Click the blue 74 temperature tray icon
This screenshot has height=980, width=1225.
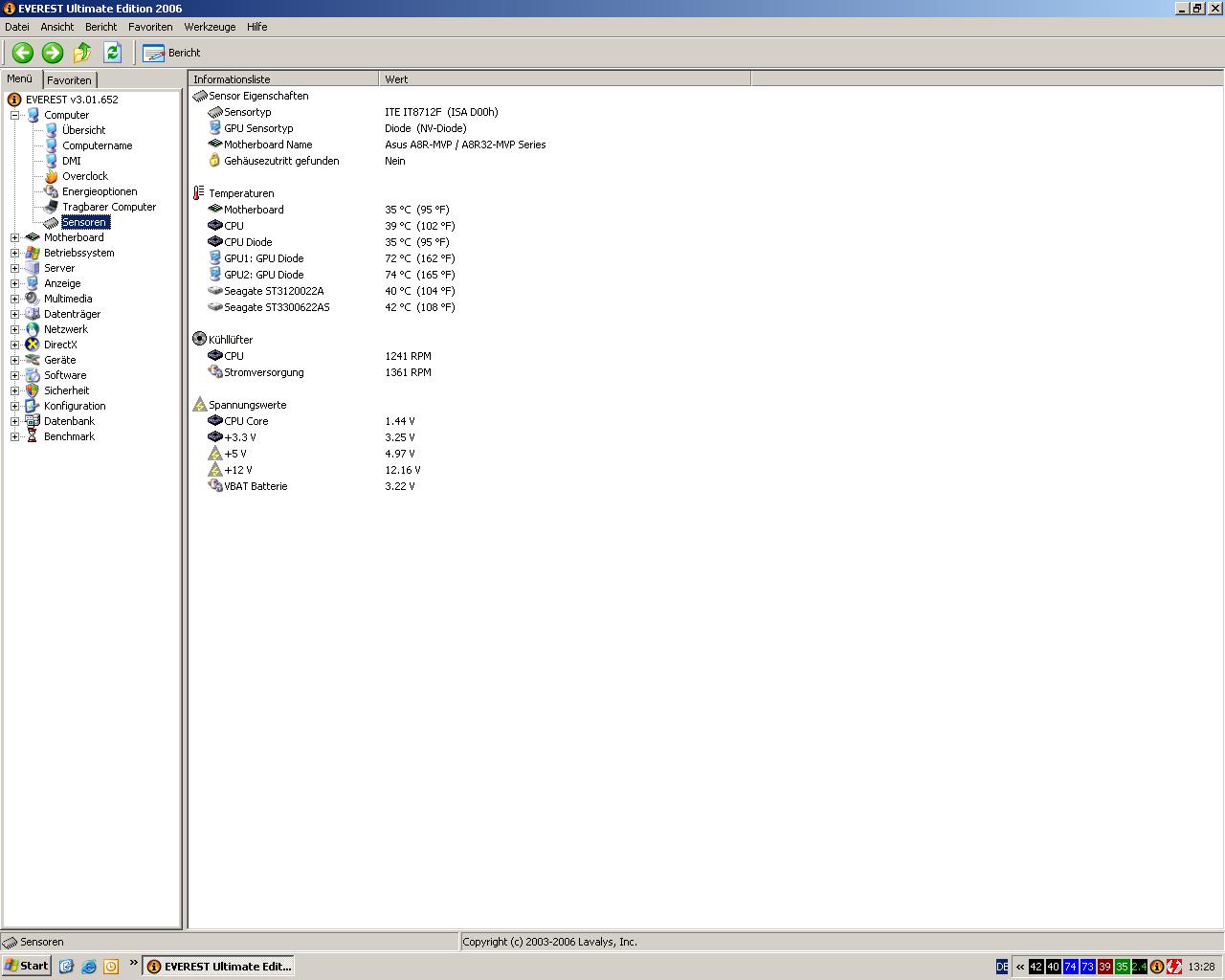(x=1070, y=967)
